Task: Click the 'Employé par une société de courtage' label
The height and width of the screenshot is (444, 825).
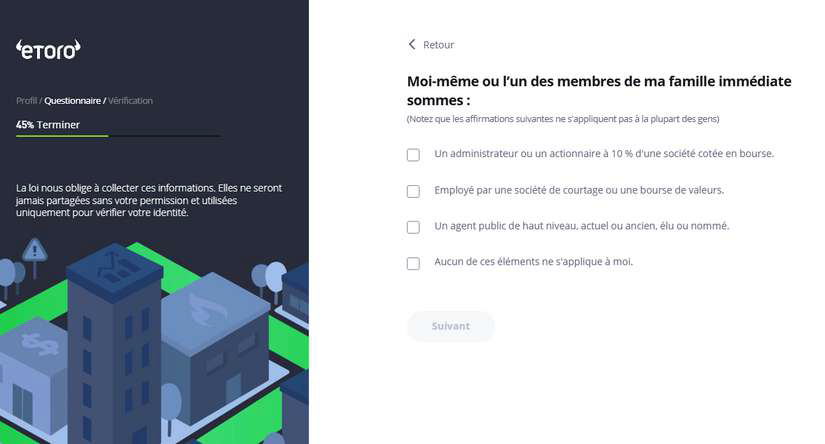Action: coord(578,190)
